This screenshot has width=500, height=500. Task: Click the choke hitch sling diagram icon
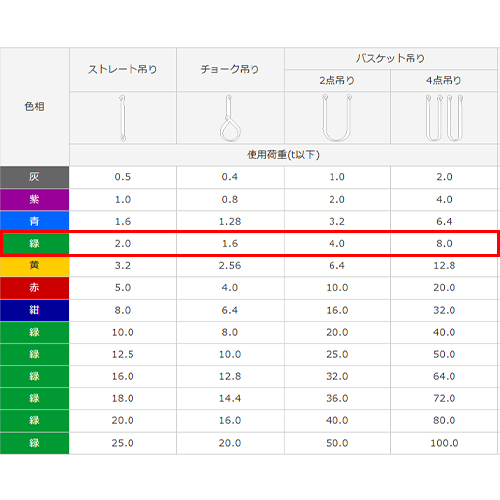pos(230,118)
